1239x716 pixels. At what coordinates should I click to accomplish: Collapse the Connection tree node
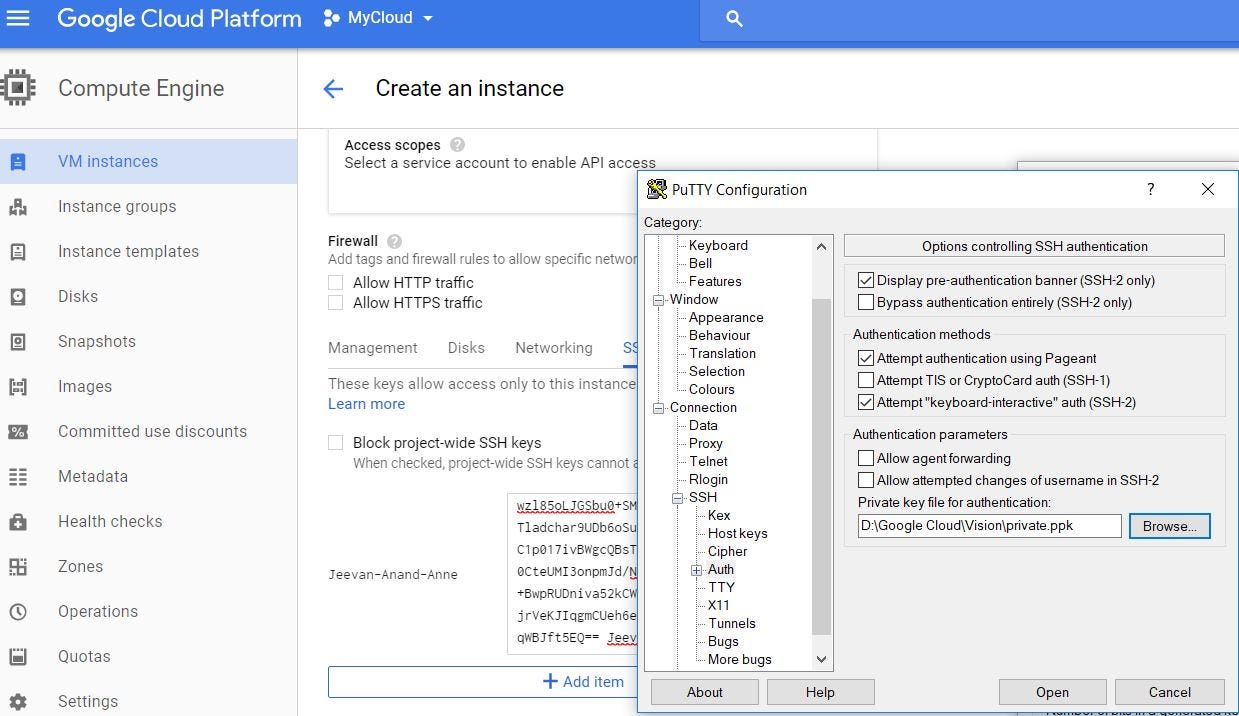pos(659,408)
